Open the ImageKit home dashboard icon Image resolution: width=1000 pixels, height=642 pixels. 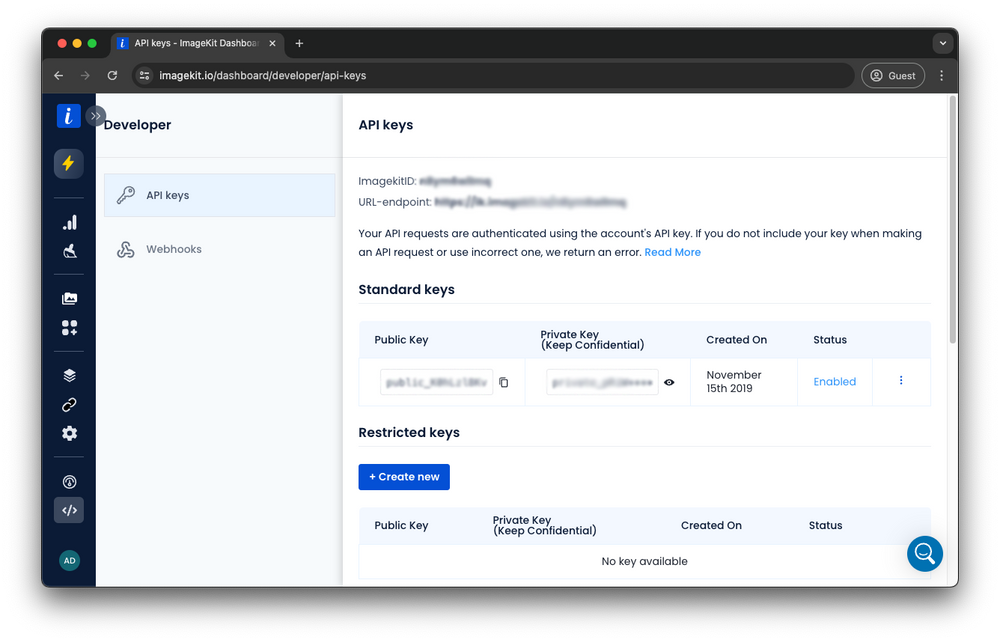click(68, 115)
